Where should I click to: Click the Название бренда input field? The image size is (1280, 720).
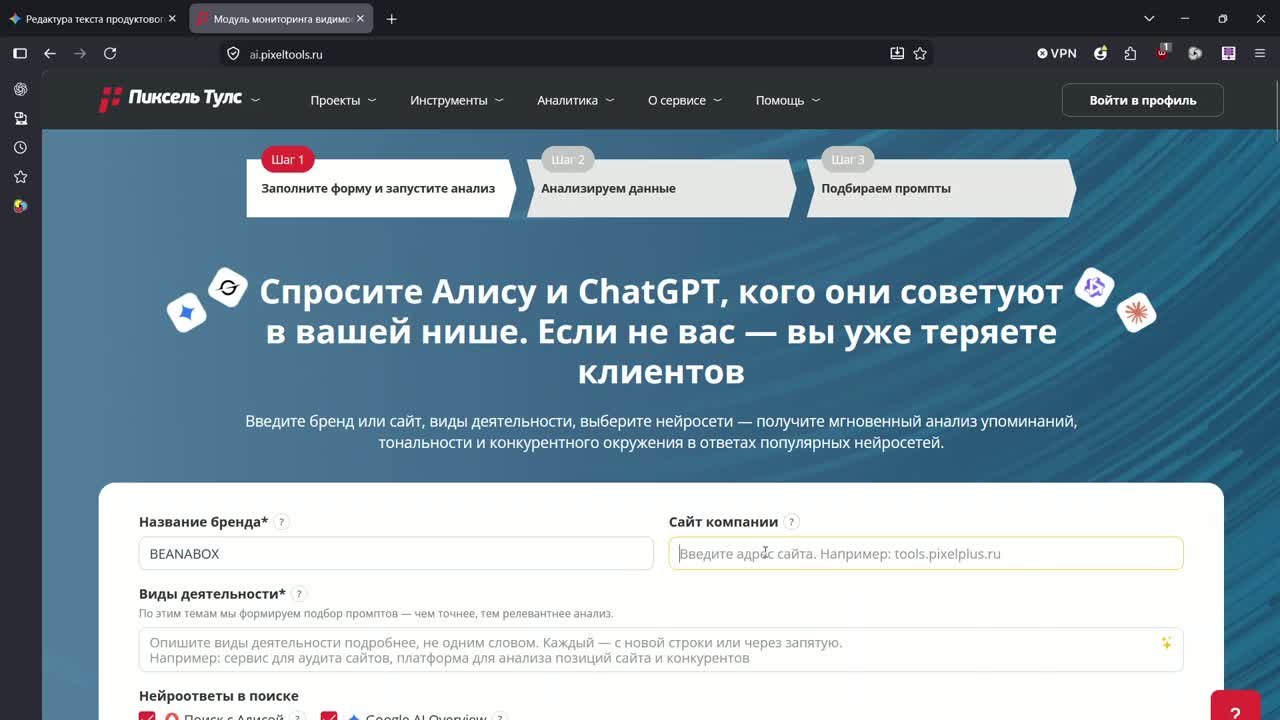pyautogui.click(x=396, y=554)
